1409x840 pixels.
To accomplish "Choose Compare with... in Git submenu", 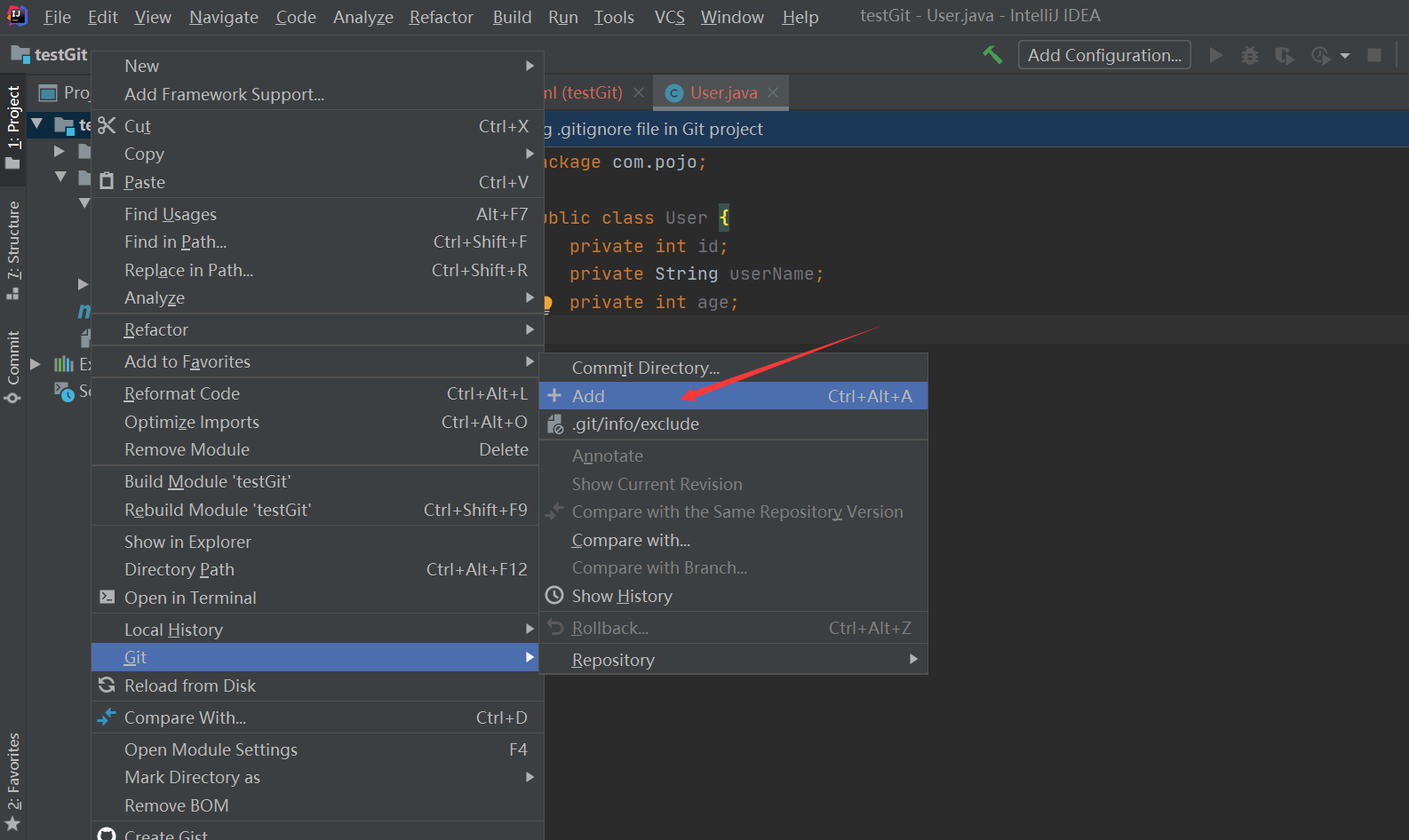I will pos(734,540).
